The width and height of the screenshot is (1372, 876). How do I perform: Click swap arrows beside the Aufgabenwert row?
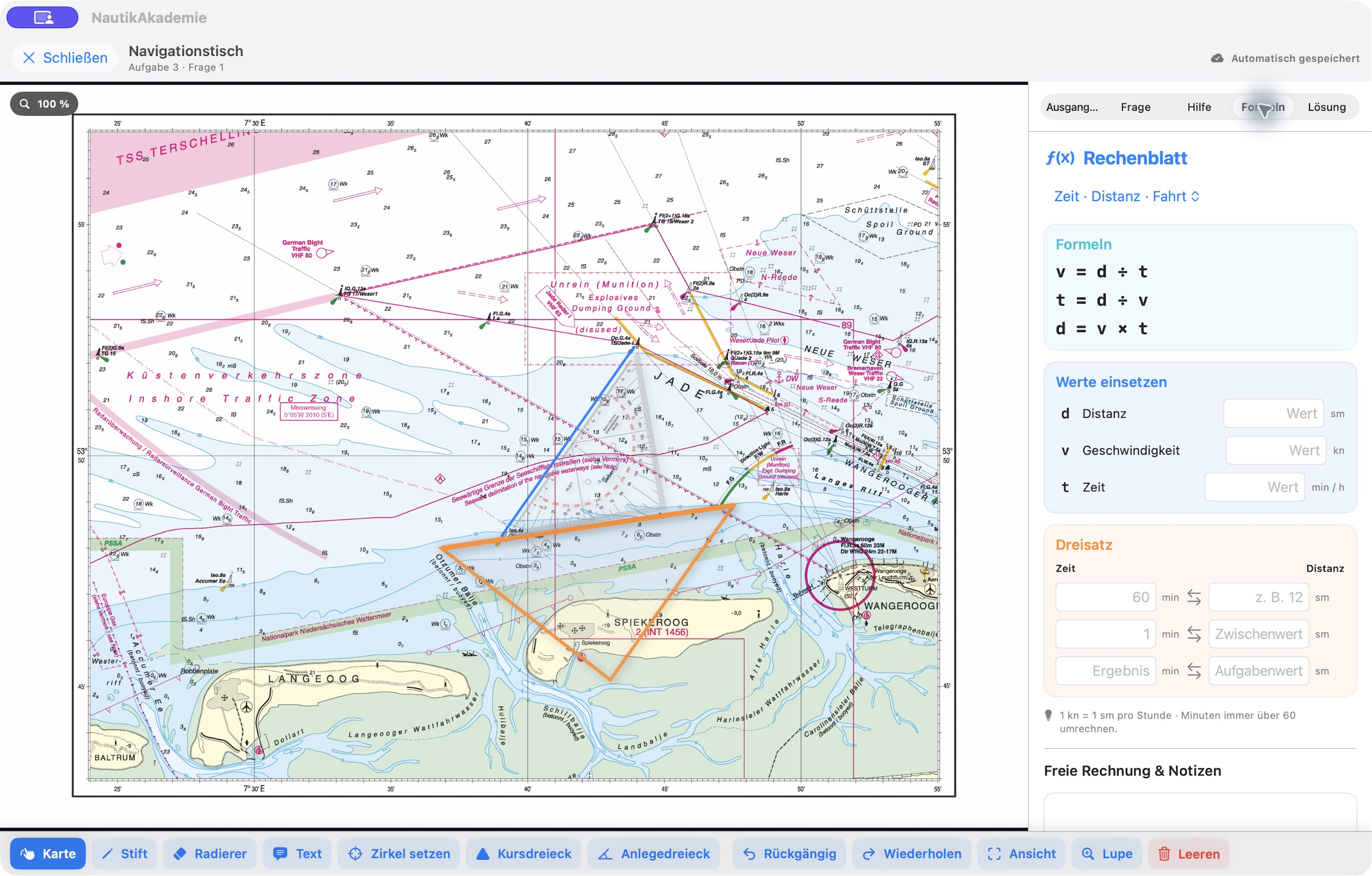pos(1194,671)
